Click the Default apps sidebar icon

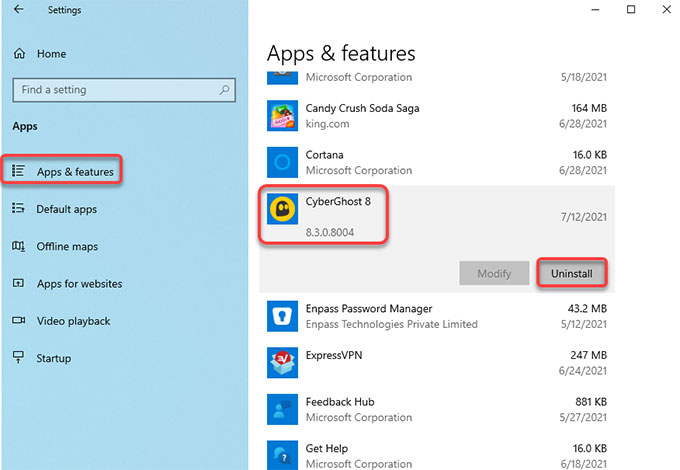[x=18, y=208]
